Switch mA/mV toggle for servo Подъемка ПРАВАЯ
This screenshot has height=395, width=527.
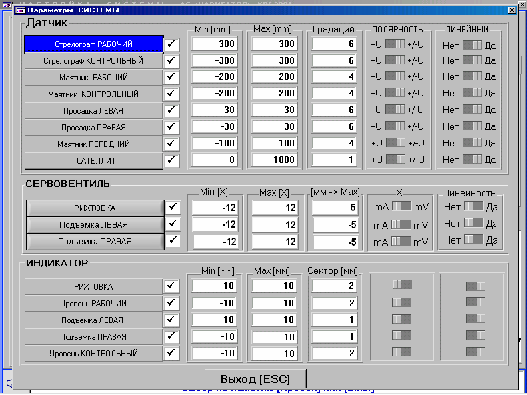401,241
